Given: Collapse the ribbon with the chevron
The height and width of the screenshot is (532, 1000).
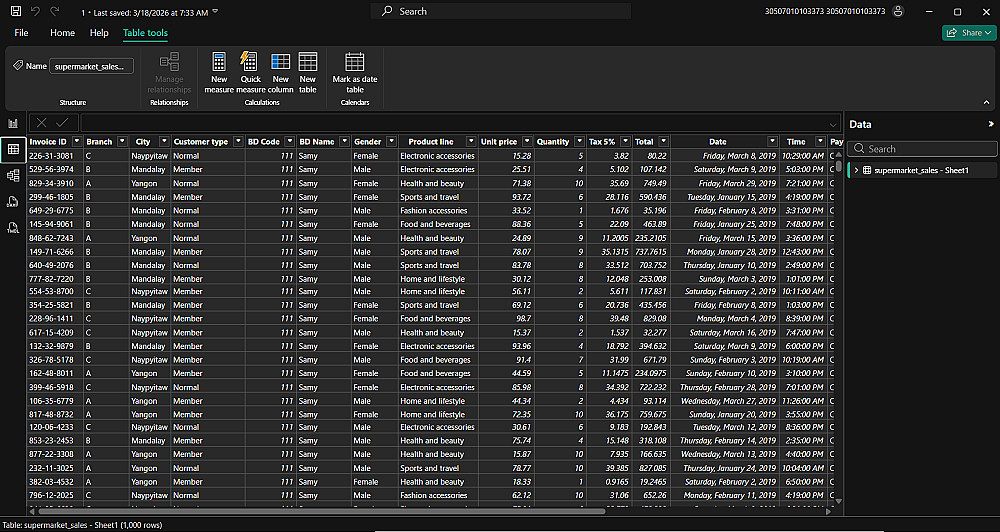Looking at the screenshot, I should tap(987, 102).
